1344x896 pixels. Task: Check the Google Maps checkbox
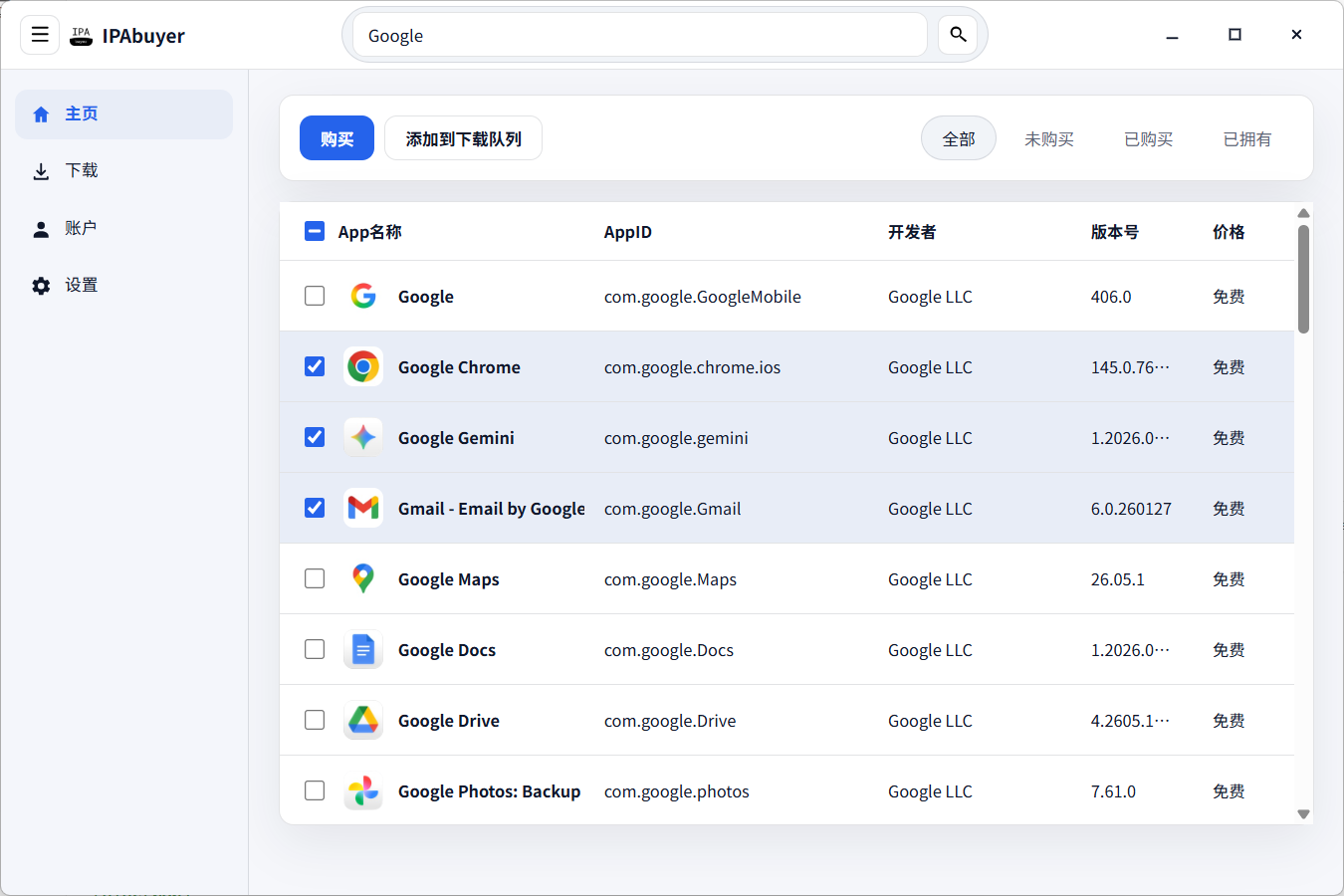[x=315, y=579]
